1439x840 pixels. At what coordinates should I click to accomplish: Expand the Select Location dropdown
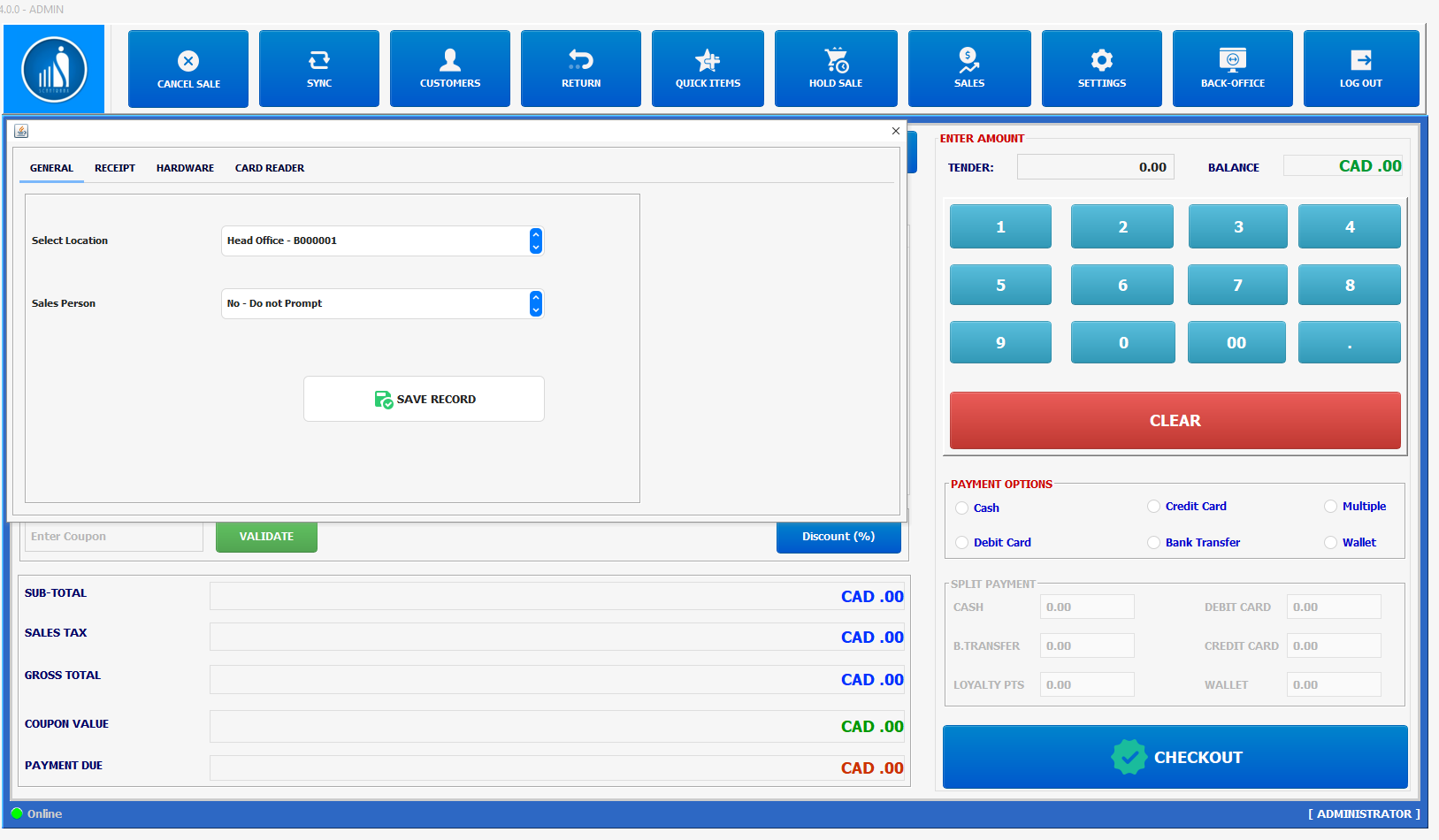pos(535,241)
